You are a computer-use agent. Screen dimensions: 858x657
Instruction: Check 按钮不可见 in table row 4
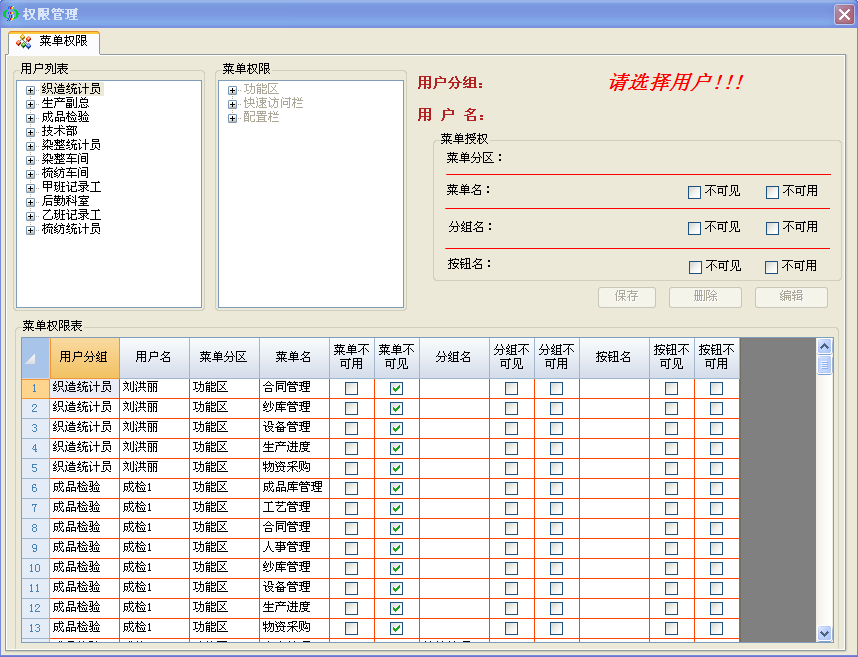click(x=671, y=449)
